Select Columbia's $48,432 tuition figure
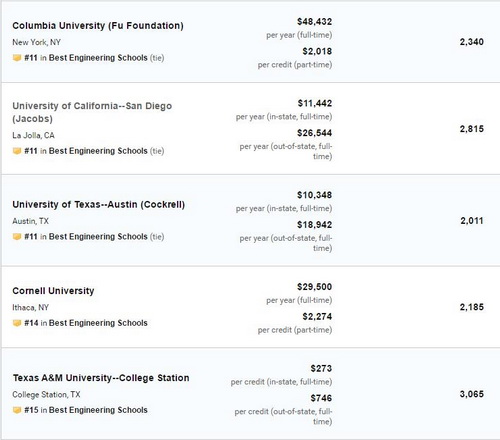This screenshot has height=440, width=500. click(x=314, y=22)
